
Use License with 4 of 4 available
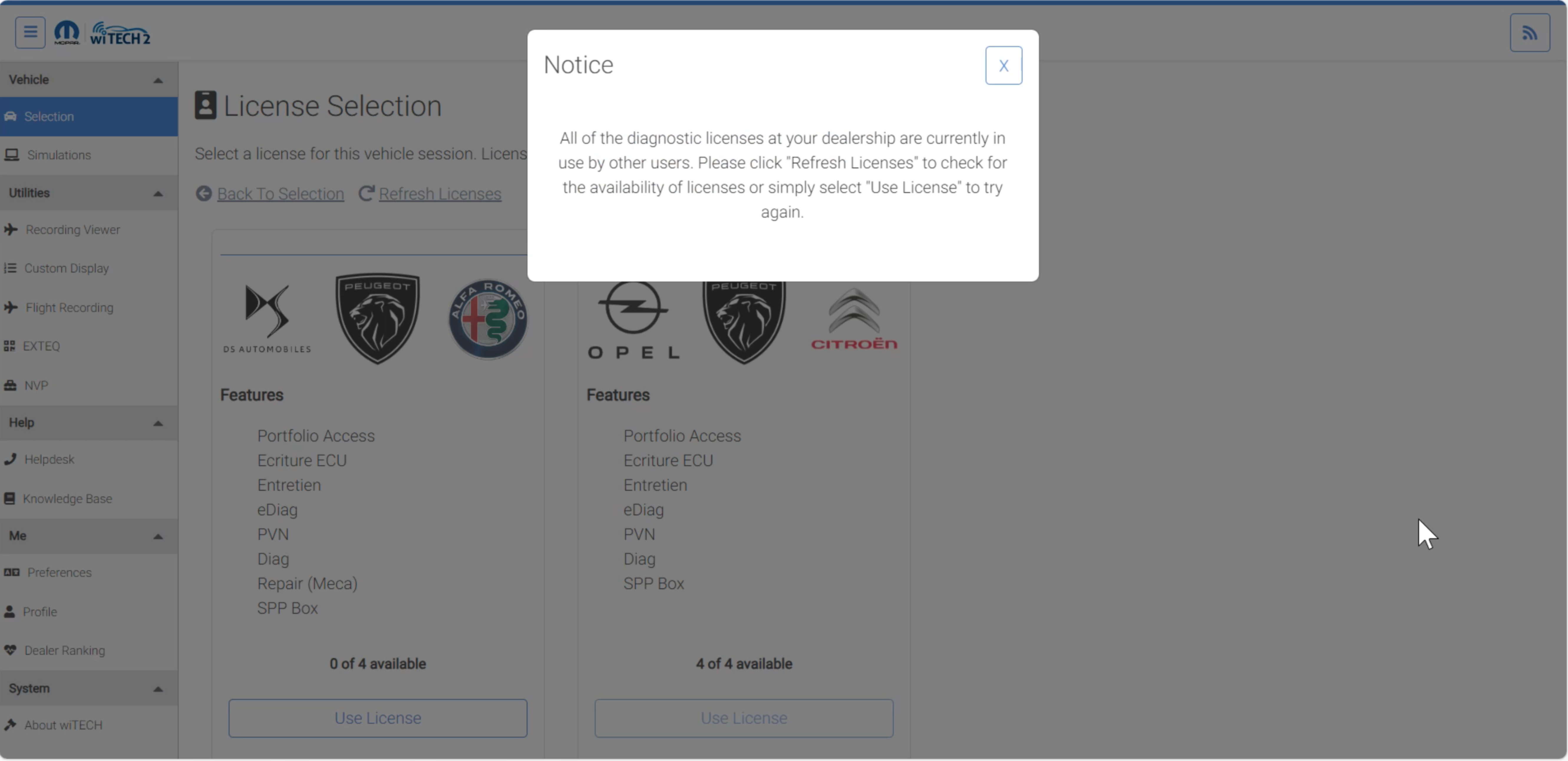pos(744,718)
